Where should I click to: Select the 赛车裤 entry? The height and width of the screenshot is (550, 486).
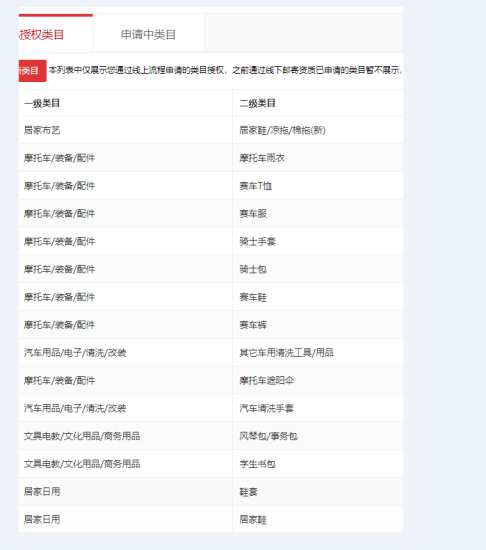[x=253, y=325]
